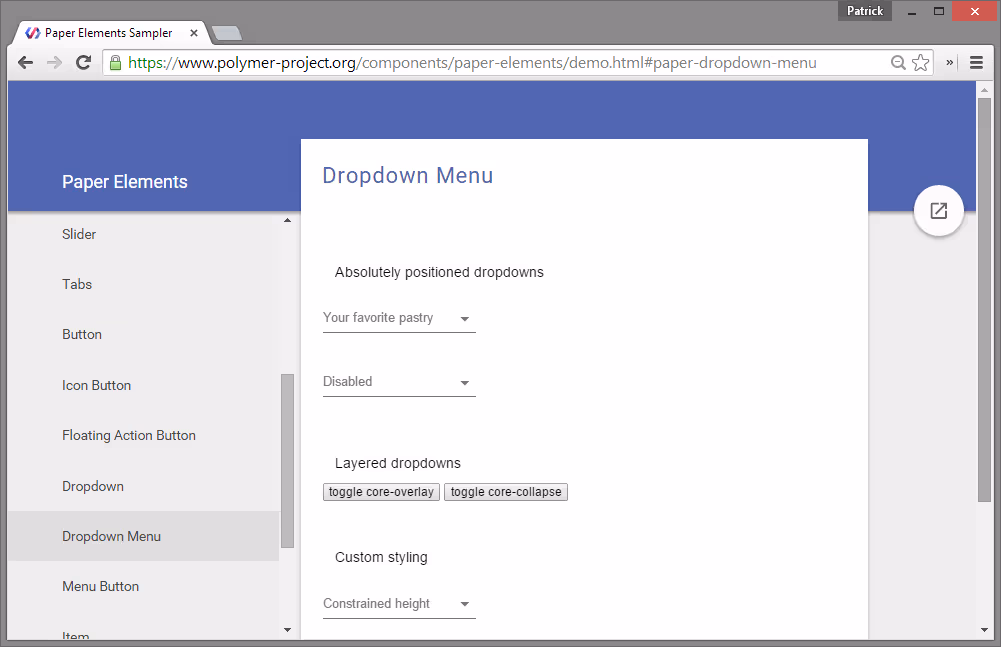Open demo in new window icon
Image resolution: width=1001 pixels, height=647 pixels.
(x=938, y=211)
